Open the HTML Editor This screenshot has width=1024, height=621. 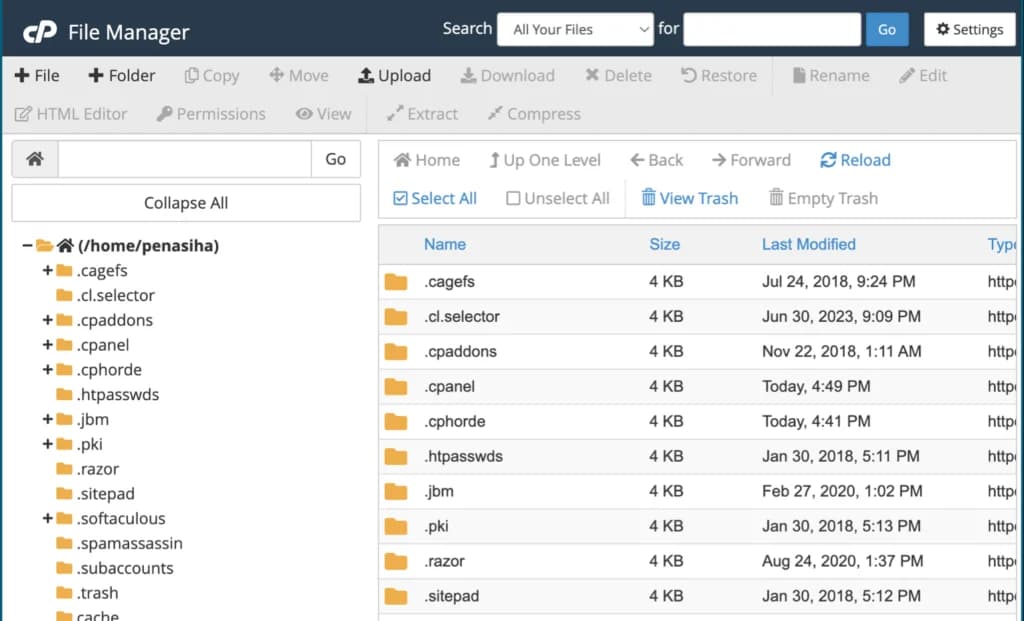[70, 114]
